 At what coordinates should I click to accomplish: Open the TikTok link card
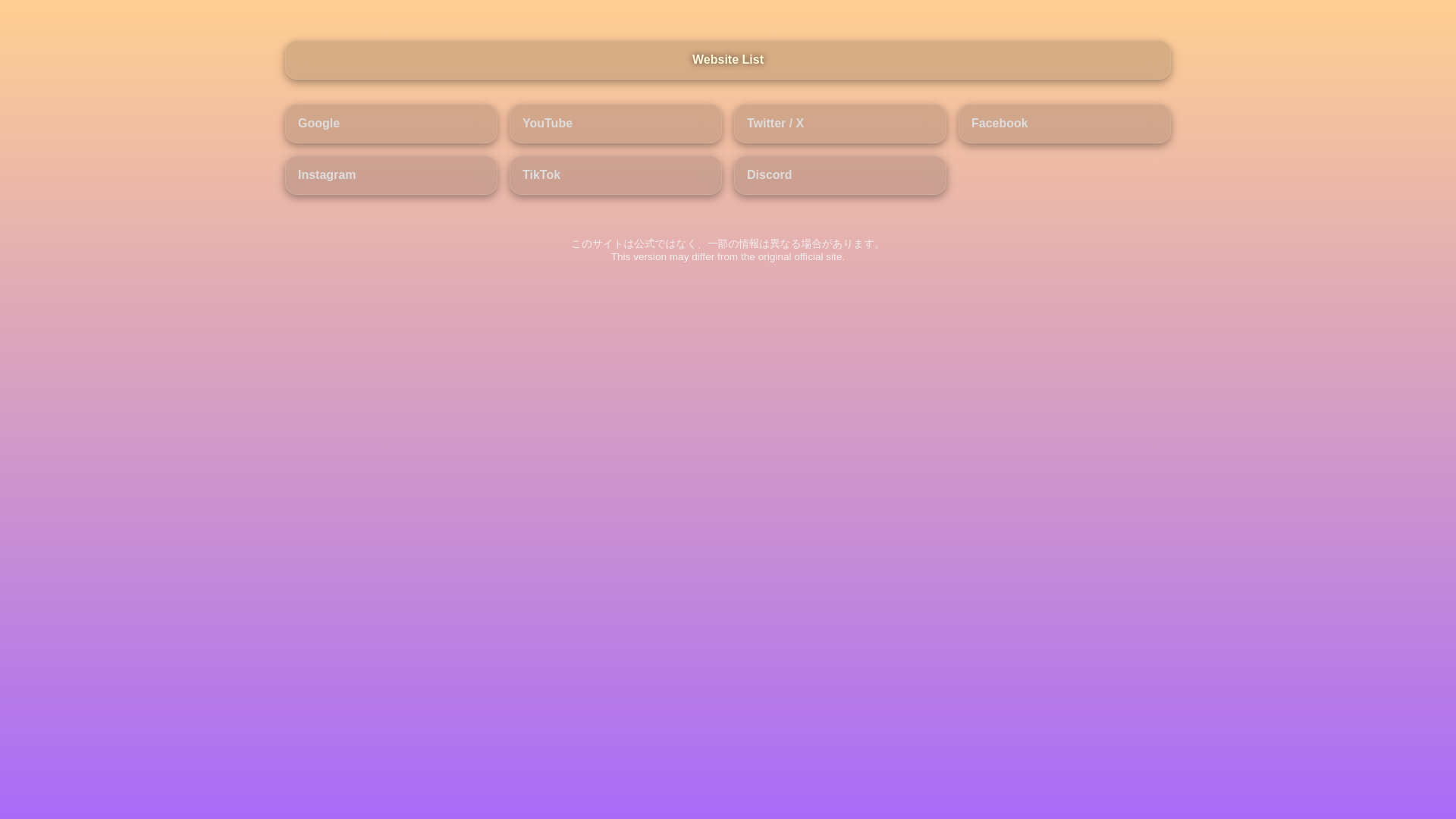click(x=616, y=175)
